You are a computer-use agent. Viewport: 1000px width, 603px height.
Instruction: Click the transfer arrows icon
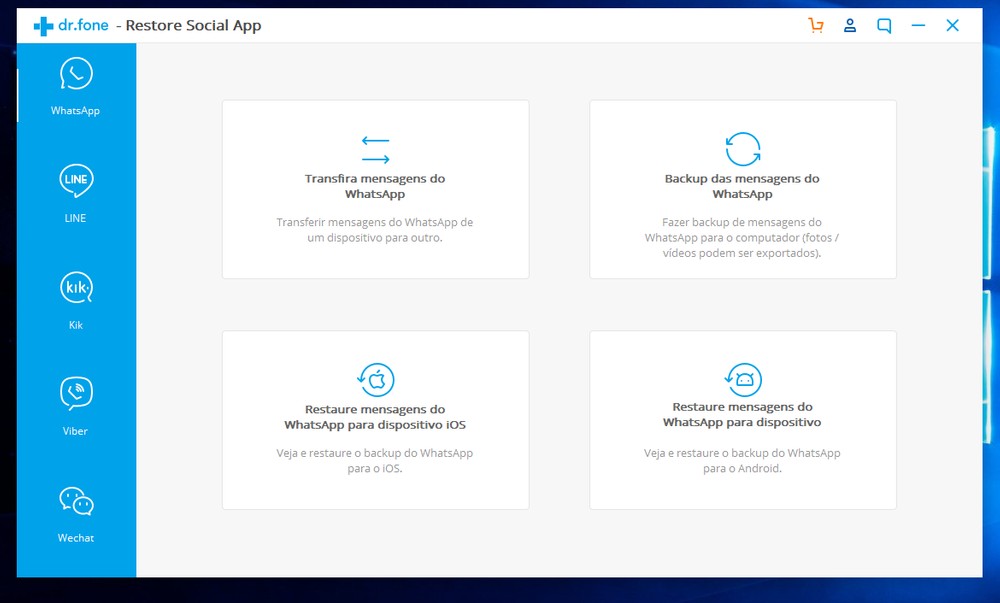pyautogui.click(x=375, y=150)
